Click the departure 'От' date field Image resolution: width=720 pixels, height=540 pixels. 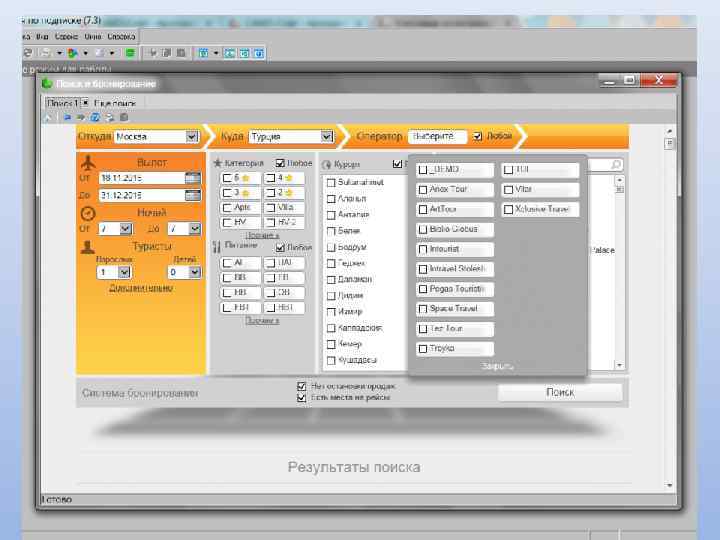141,178
